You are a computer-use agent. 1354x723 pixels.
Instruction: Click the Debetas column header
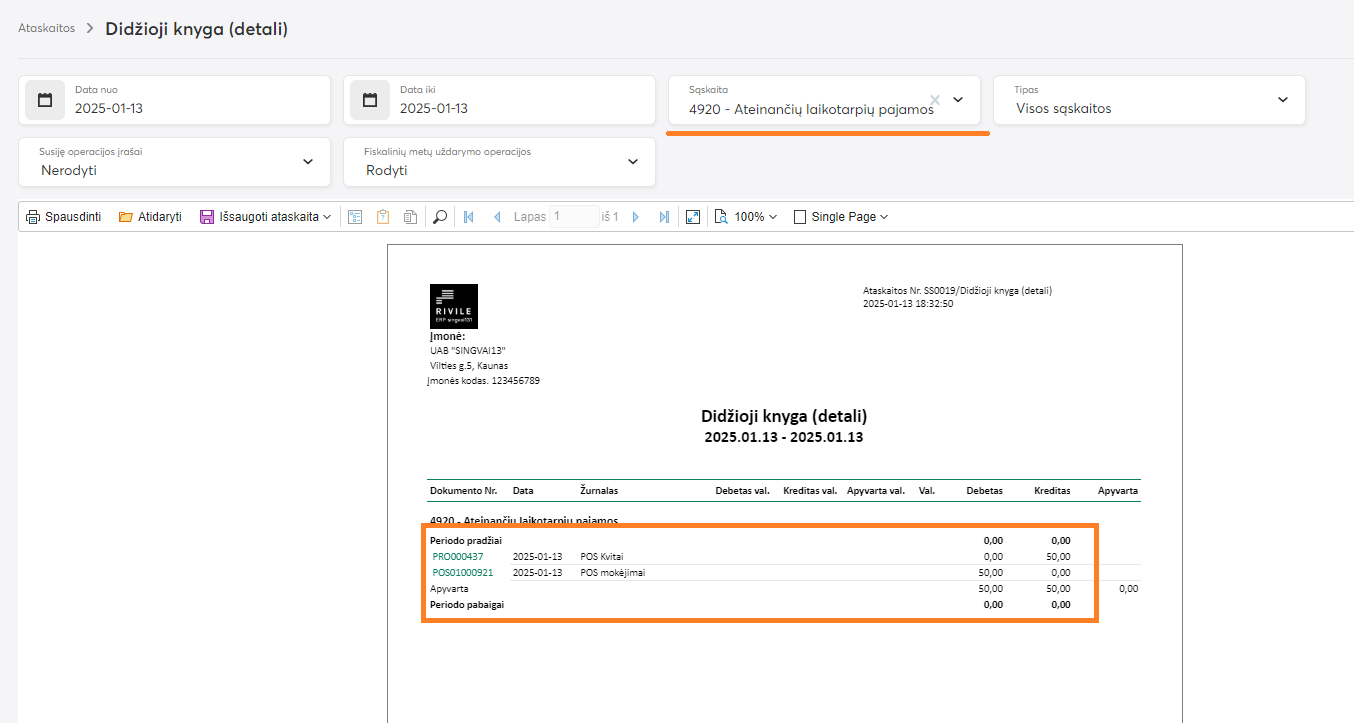[984, 491]
